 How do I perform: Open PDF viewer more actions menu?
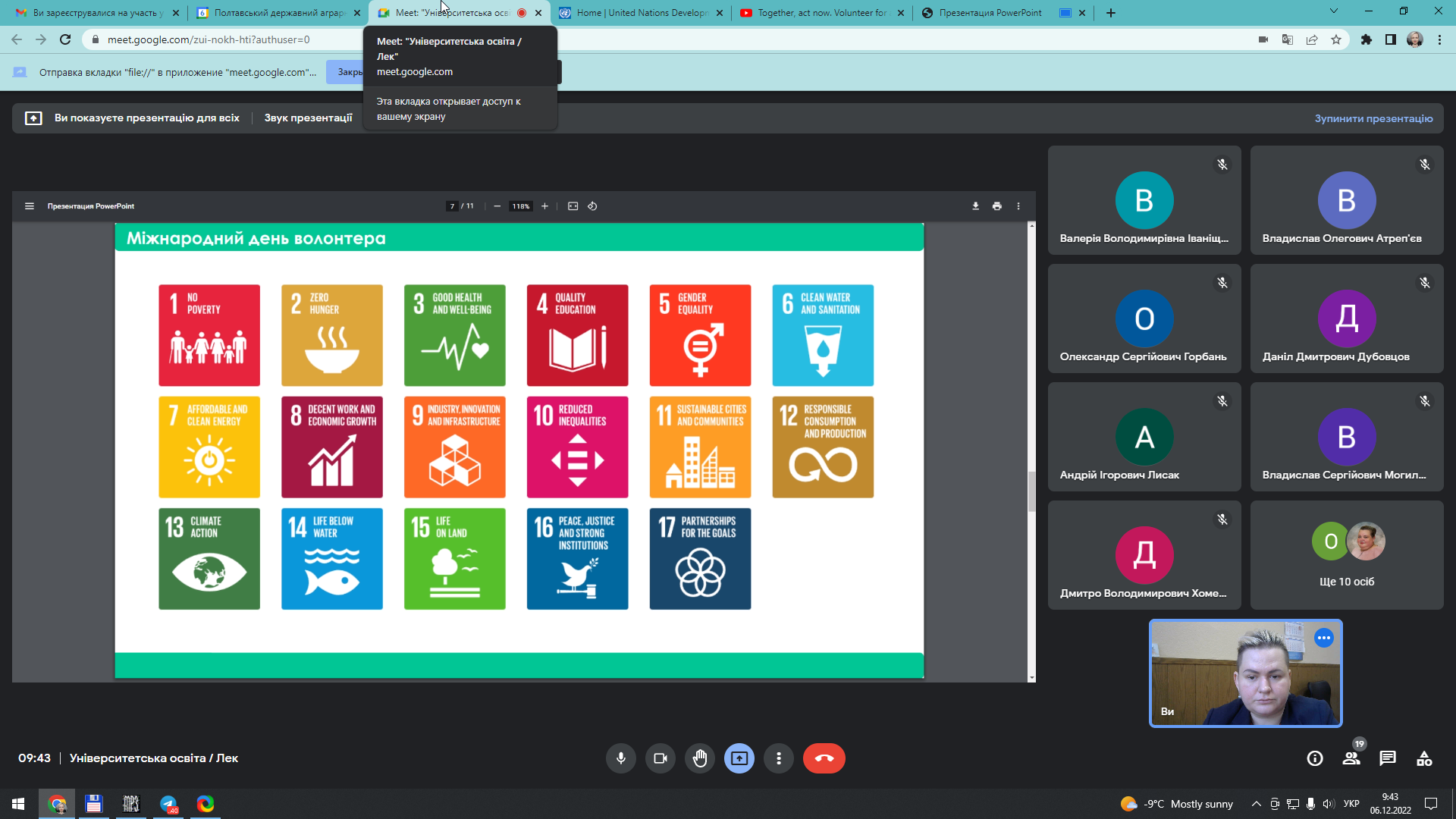coord(1018,206)
